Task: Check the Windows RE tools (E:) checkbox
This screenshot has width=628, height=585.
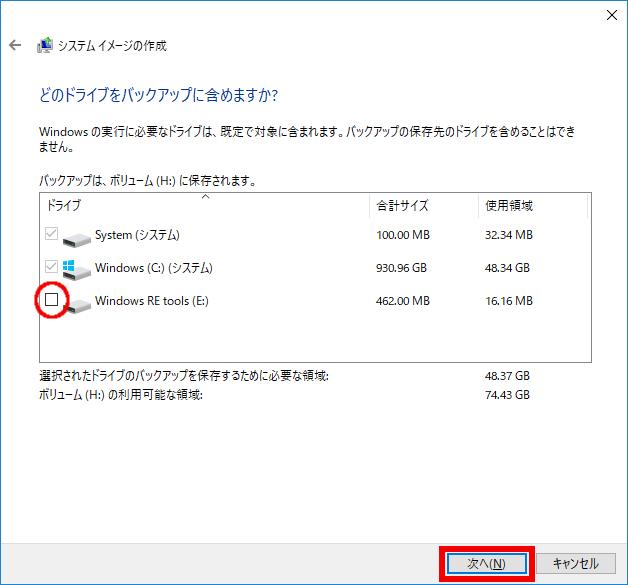Action: coord(52,300)
